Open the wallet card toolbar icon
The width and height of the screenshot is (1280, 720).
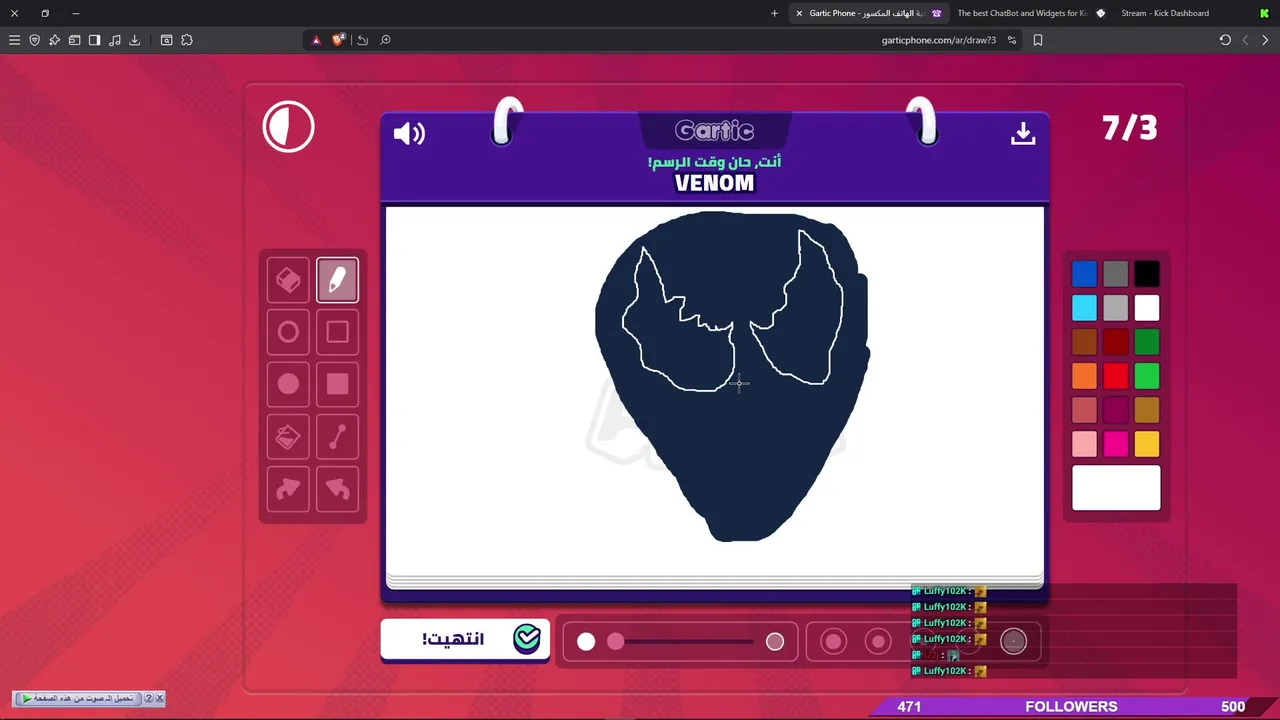[74, 40]
